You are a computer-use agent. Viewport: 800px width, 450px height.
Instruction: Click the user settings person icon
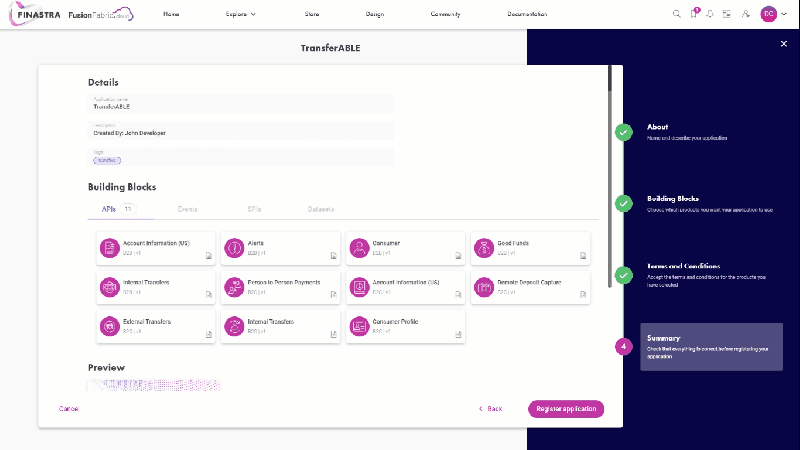click(x=745, y=14)
